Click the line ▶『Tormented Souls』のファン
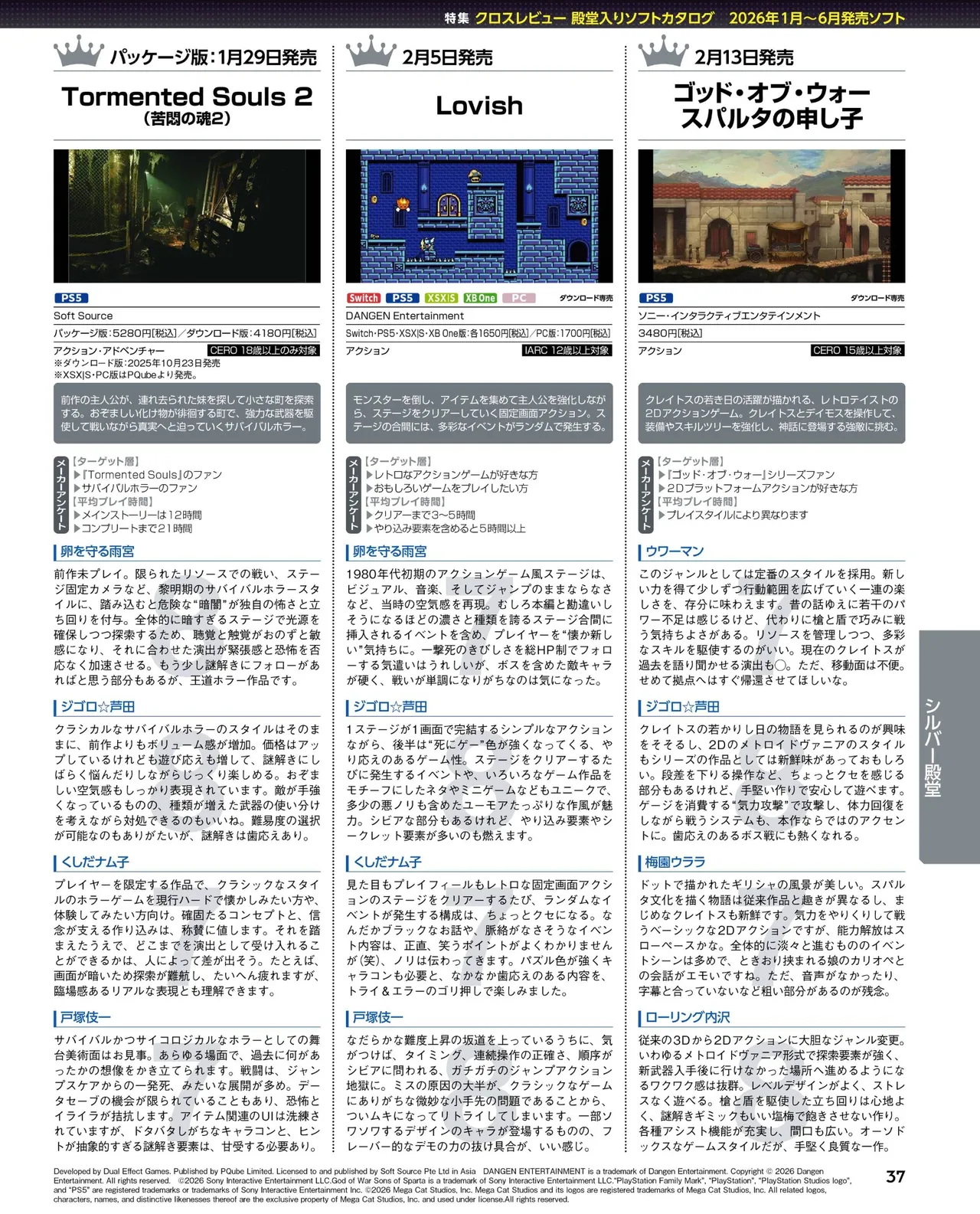This screenshot has height=1214, width=980. pyautogui.click(x=148, y=475)
